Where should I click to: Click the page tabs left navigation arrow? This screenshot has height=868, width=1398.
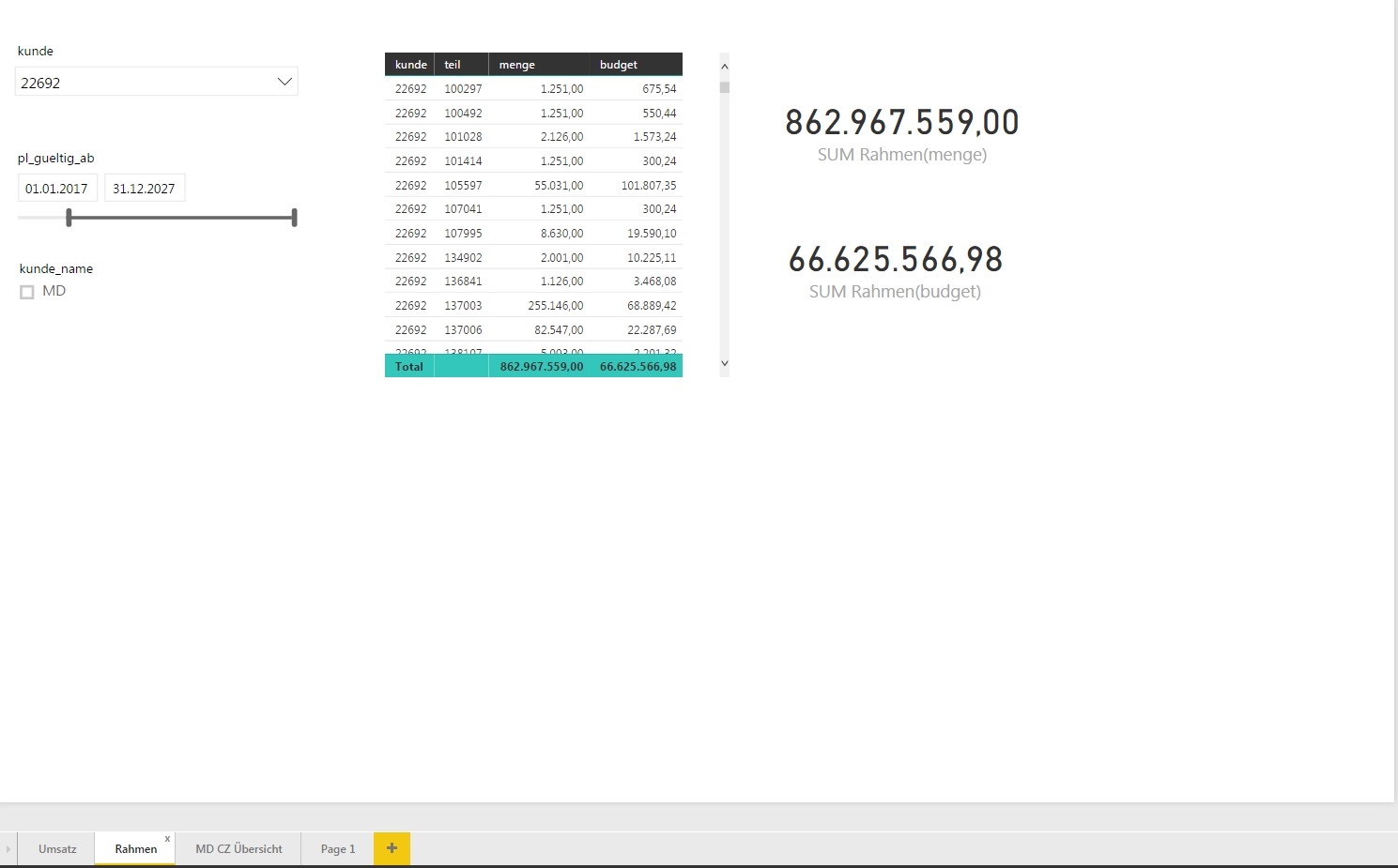click(8, 849)
